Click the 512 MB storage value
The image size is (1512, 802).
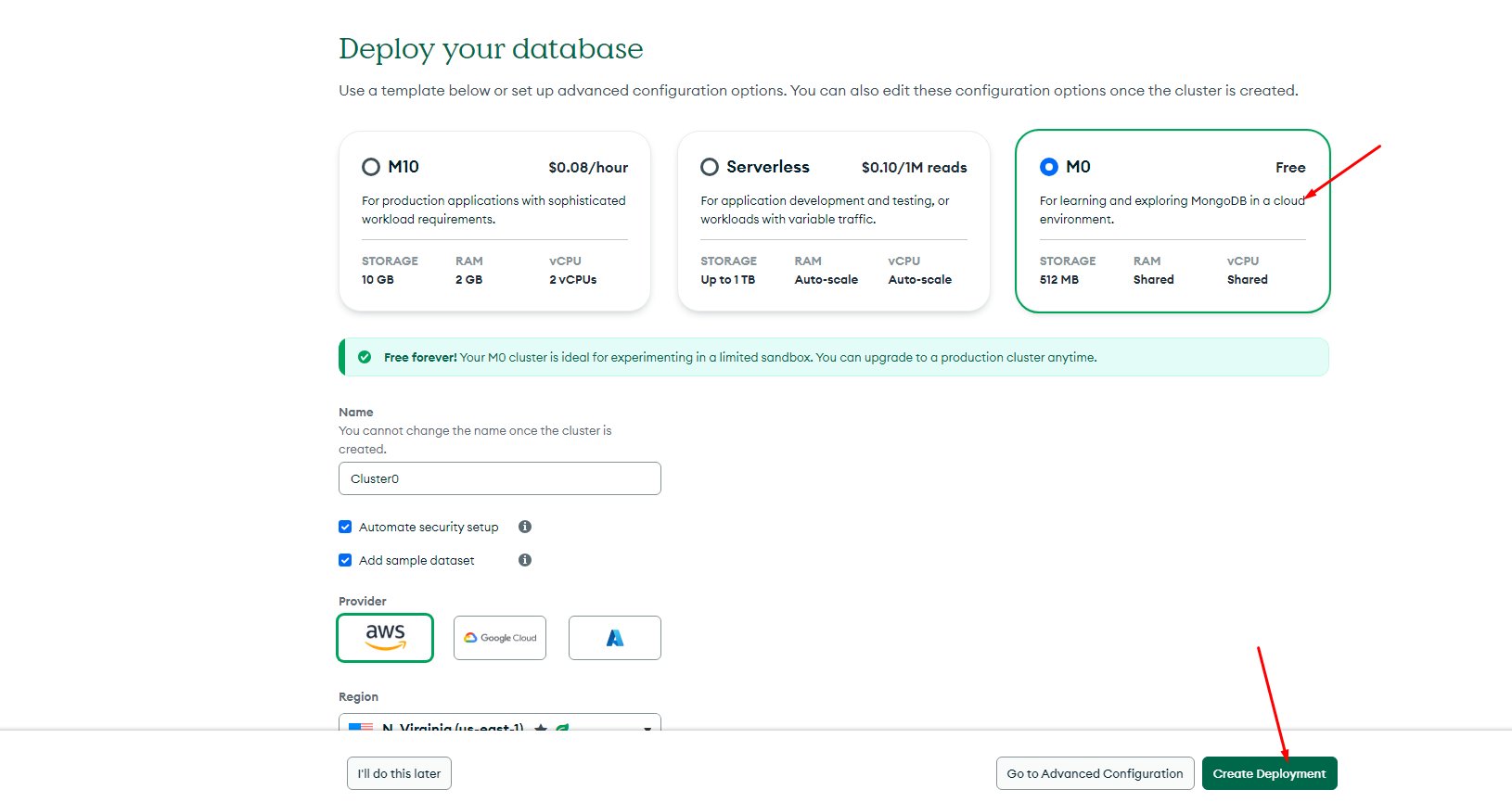1059,279
